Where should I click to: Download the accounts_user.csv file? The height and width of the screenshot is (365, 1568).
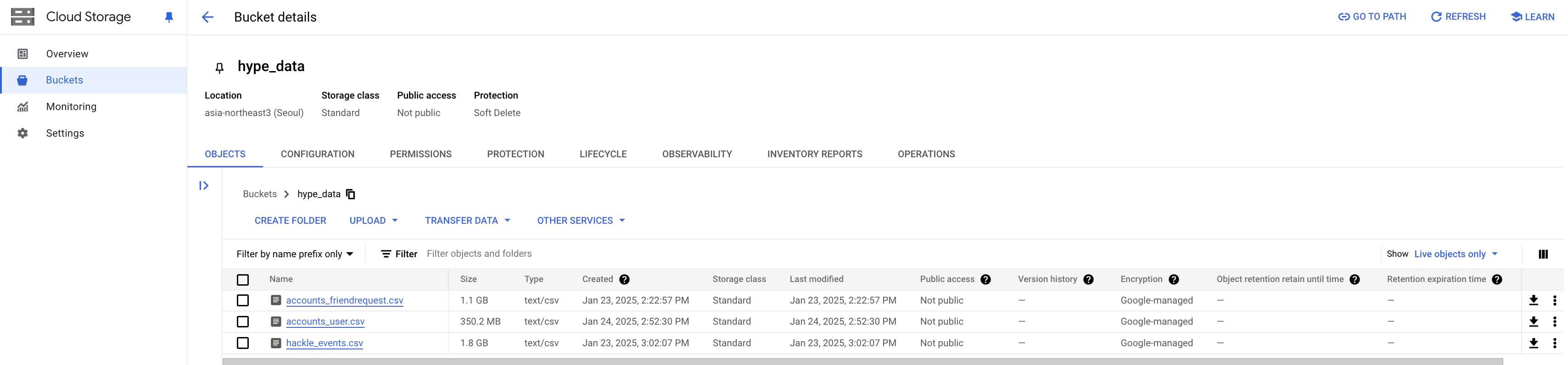tap(1533, 322)
